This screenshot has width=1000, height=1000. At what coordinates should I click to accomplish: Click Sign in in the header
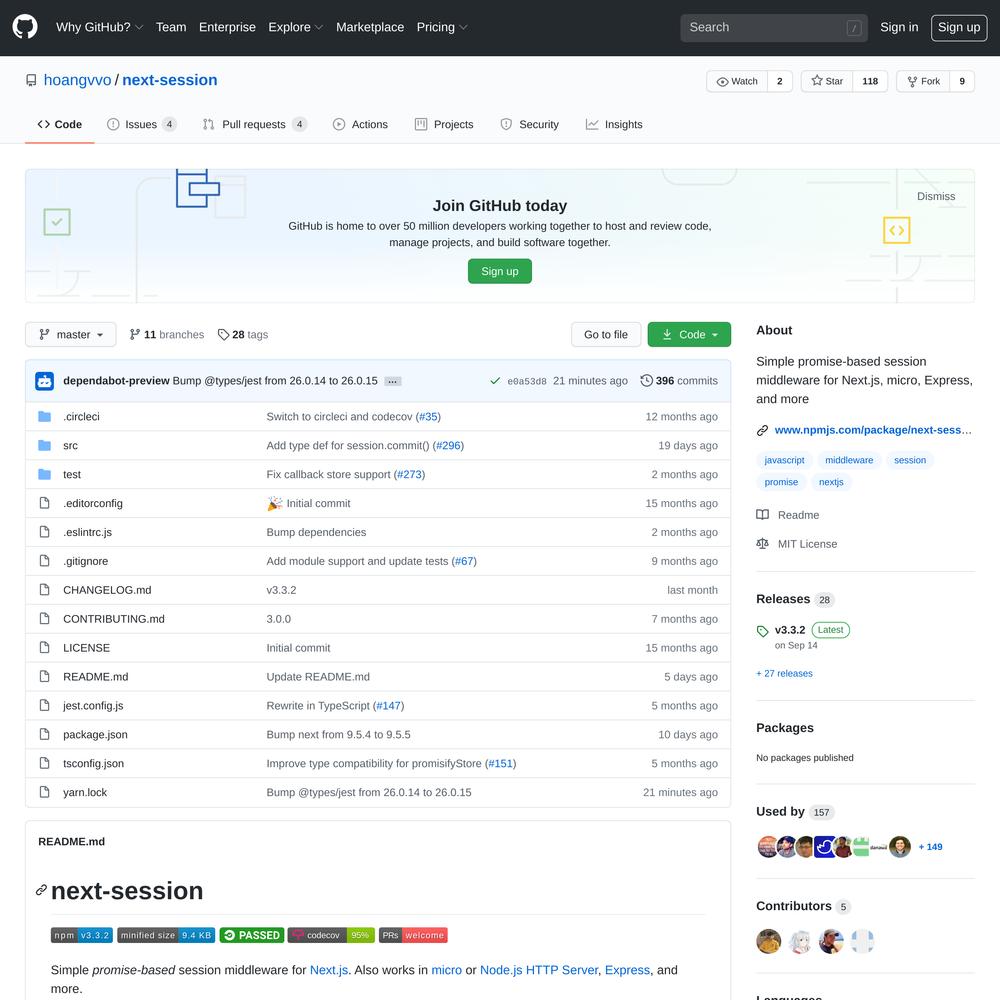(x=899, y=27)
